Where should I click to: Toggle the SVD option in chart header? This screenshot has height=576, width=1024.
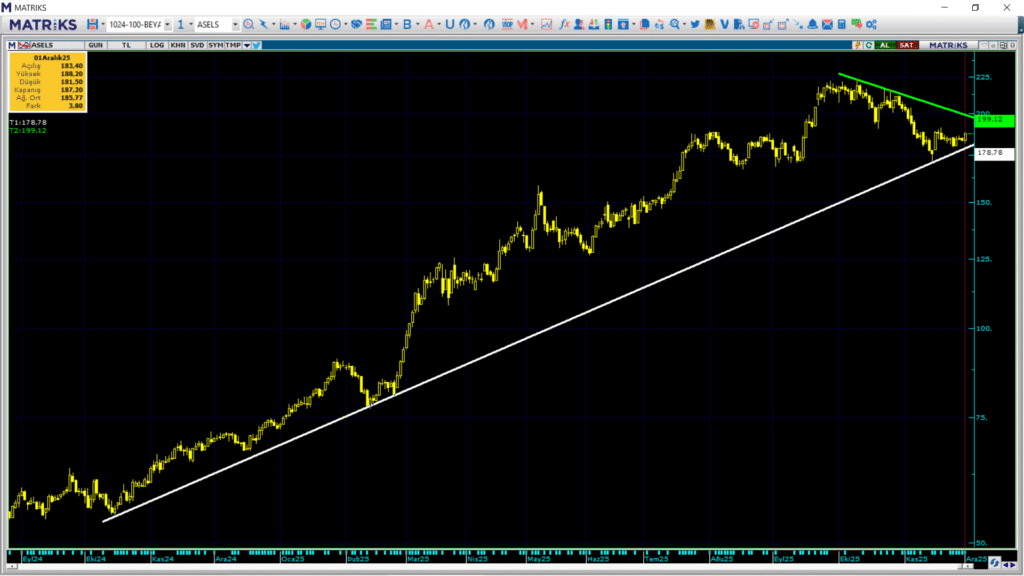197,45
